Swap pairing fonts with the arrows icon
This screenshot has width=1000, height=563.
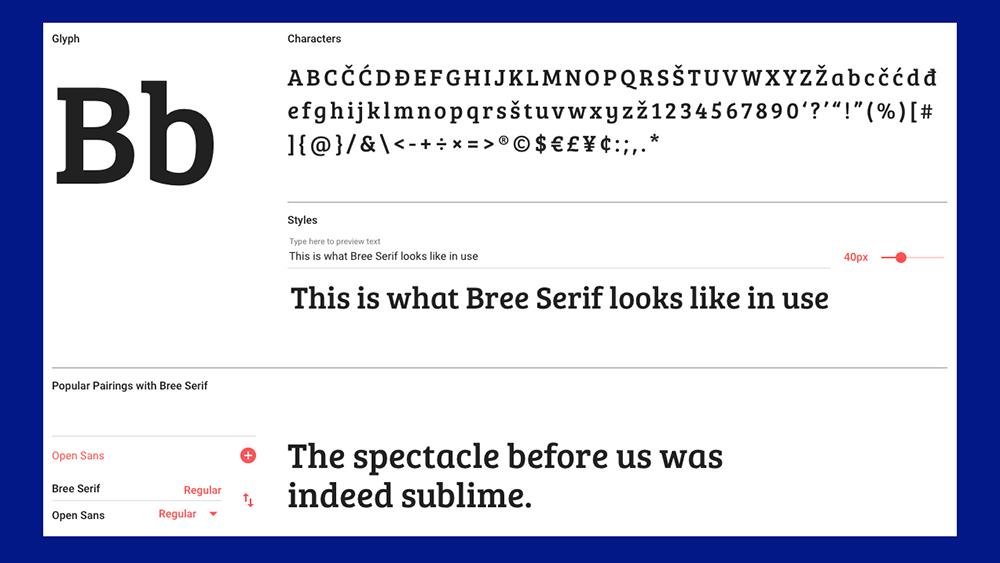pos(248,500)
